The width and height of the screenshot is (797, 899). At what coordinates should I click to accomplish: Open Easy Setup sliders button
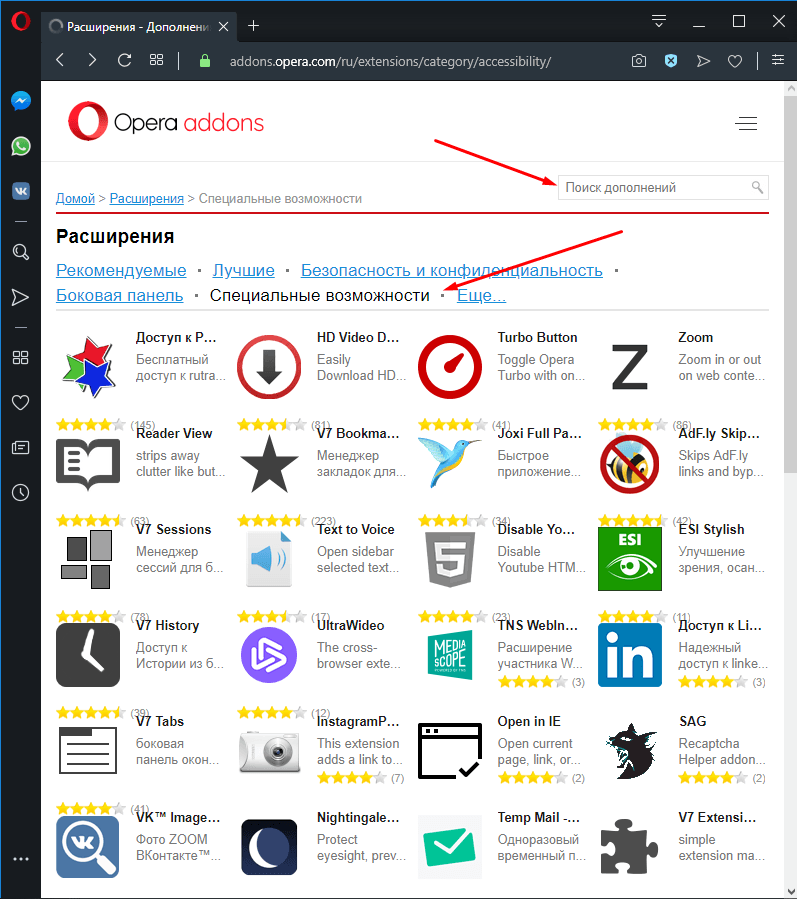(778, 60)
